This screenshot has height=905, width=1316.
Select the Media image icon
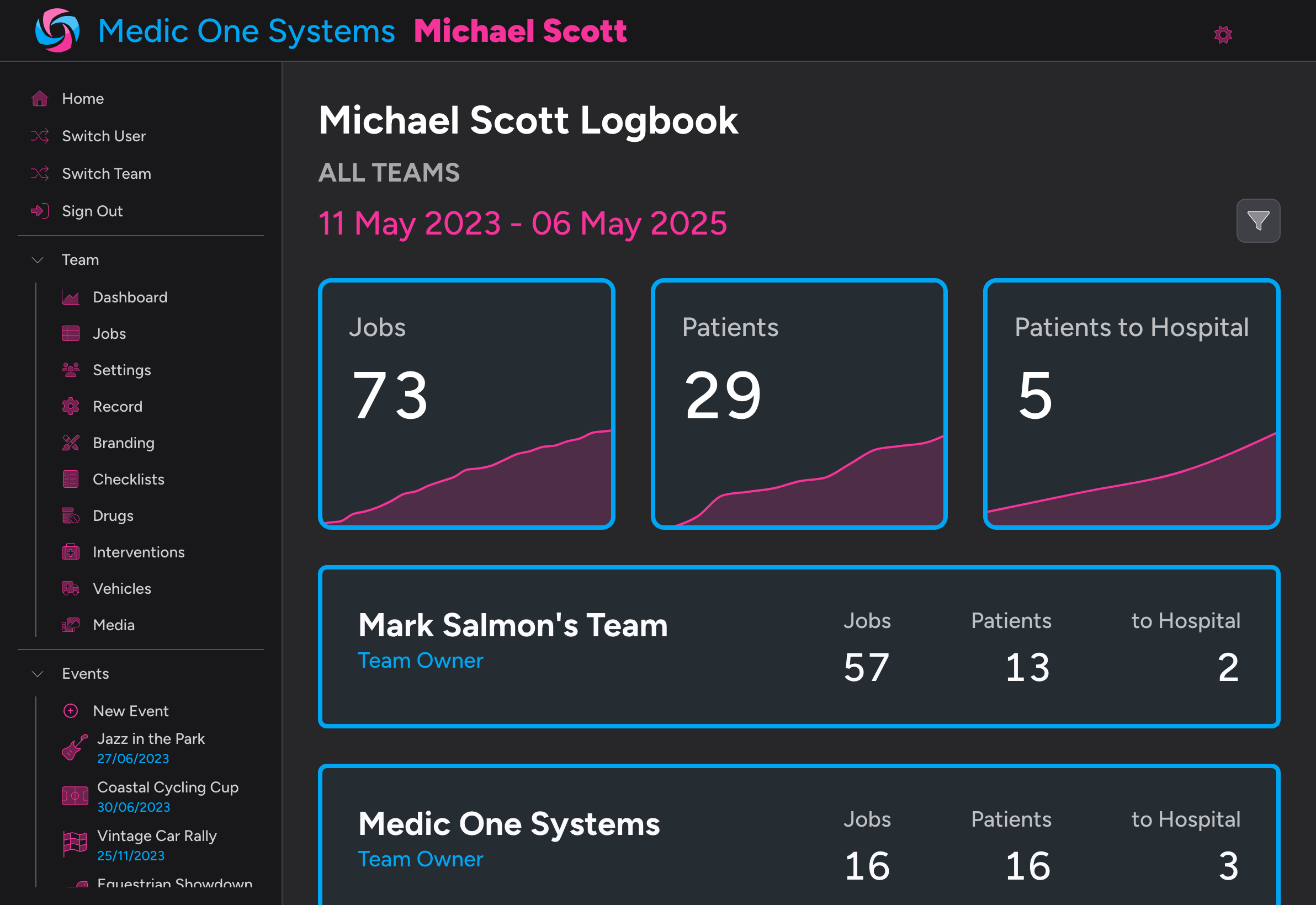coord(70,624)
